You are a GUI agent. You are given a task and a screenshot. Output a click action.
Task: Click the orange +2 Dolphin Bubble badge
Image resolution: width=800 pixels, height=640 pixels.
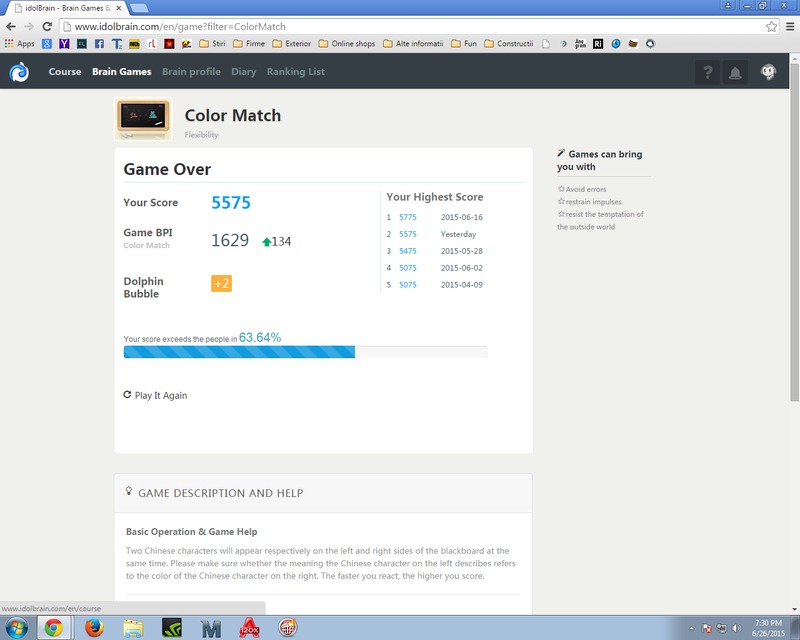click(221, 283)
